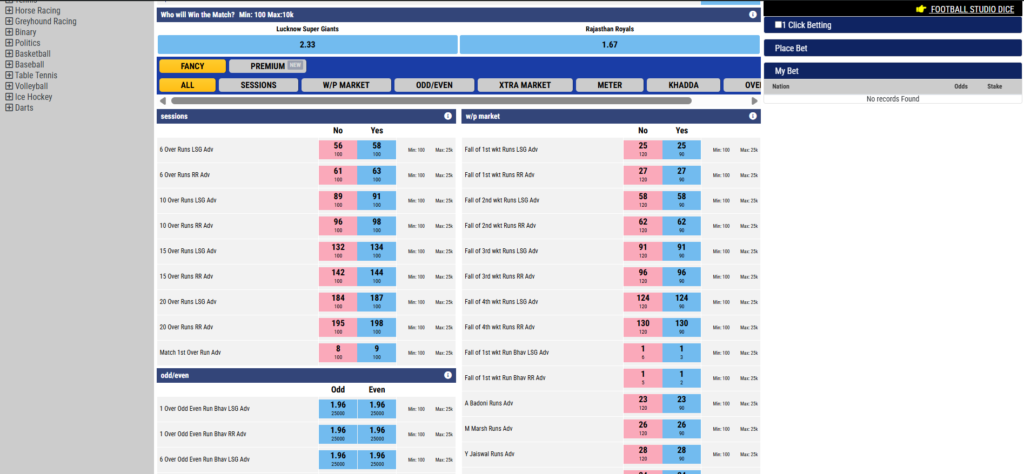This screenshot has width=1024, height=474.
Task: Expand the Basketball category
Action: point(9,54)
